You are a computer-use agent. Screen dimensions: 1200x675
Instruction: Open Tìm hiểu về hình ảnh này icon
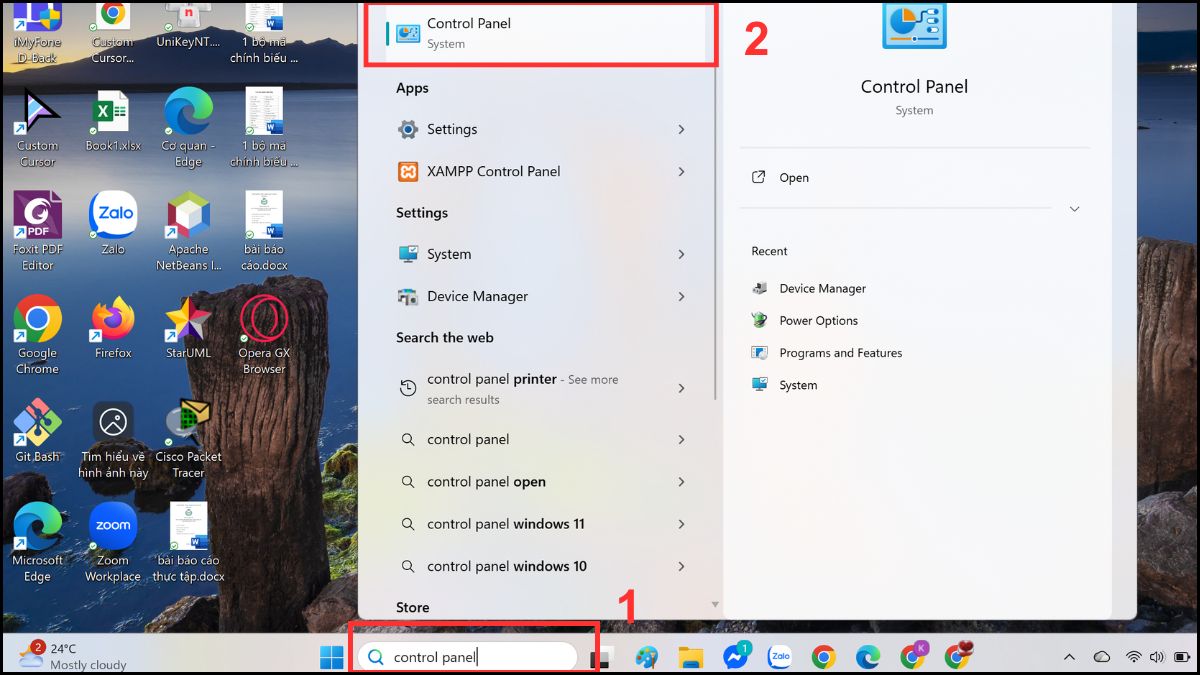point(113,438)
